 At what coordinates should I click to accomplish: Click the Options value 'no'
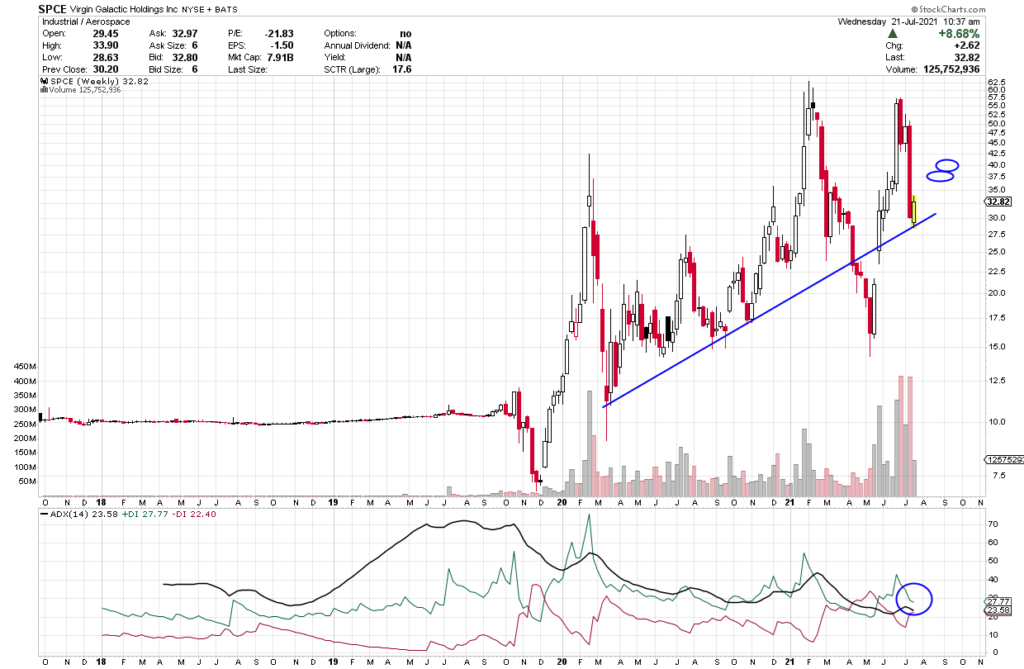pyautogui.click(x=406, y=33)
